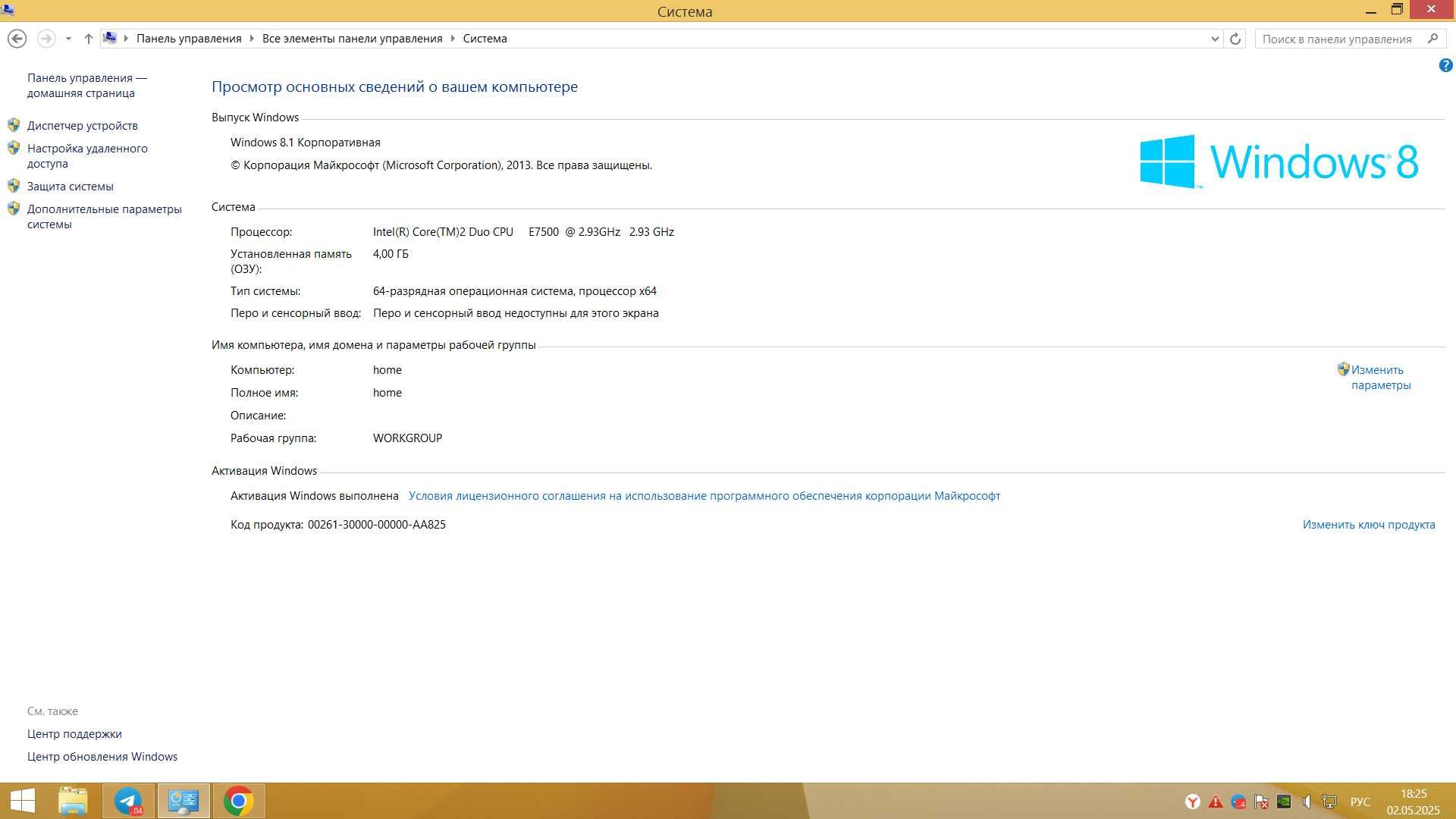Click workgroup value "WORKGROUP"

[x=407, y=438]
